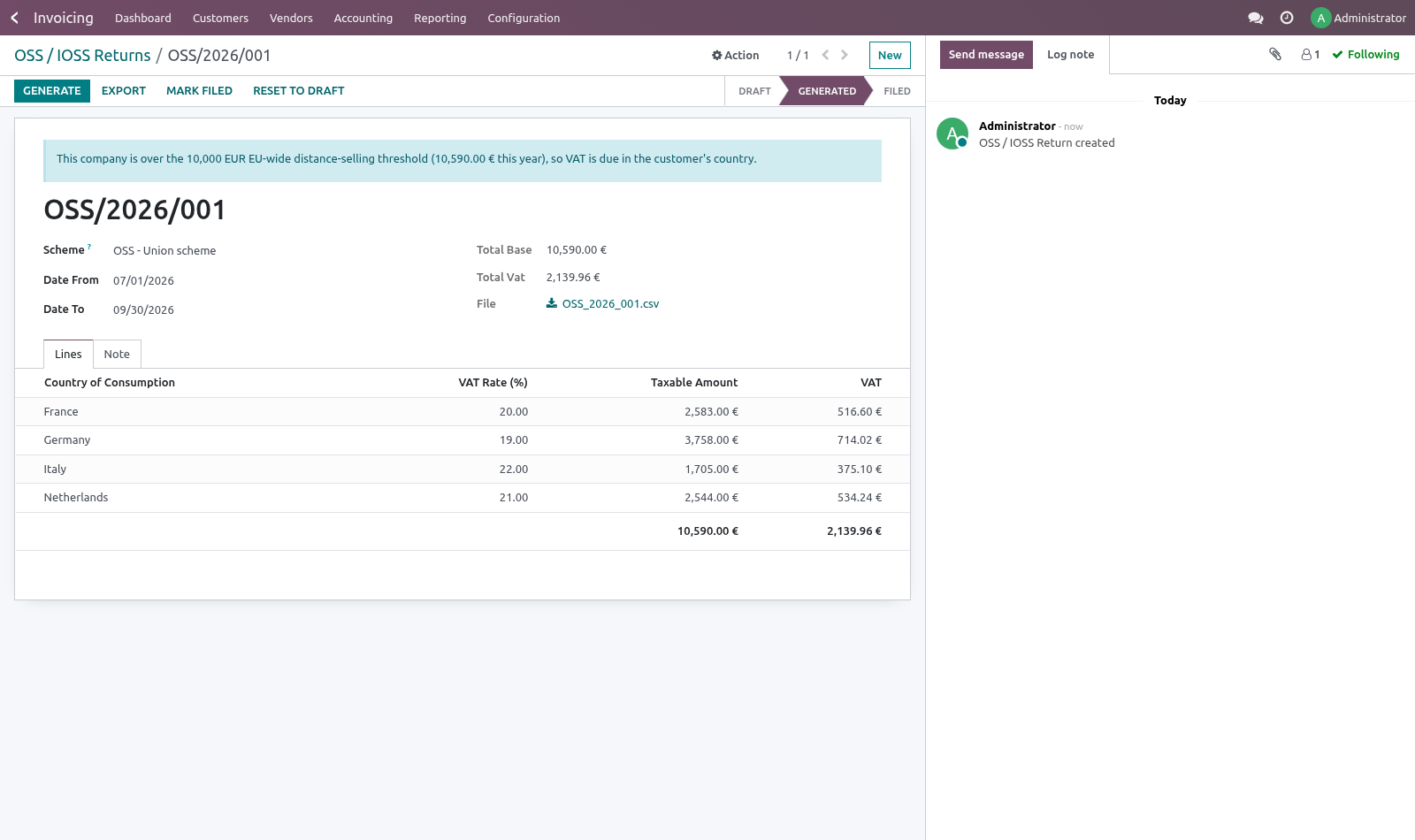Click Administrator's avatar in the chatter message
The width and height of the screenshot is (1415, 840).
coord(952,134)
